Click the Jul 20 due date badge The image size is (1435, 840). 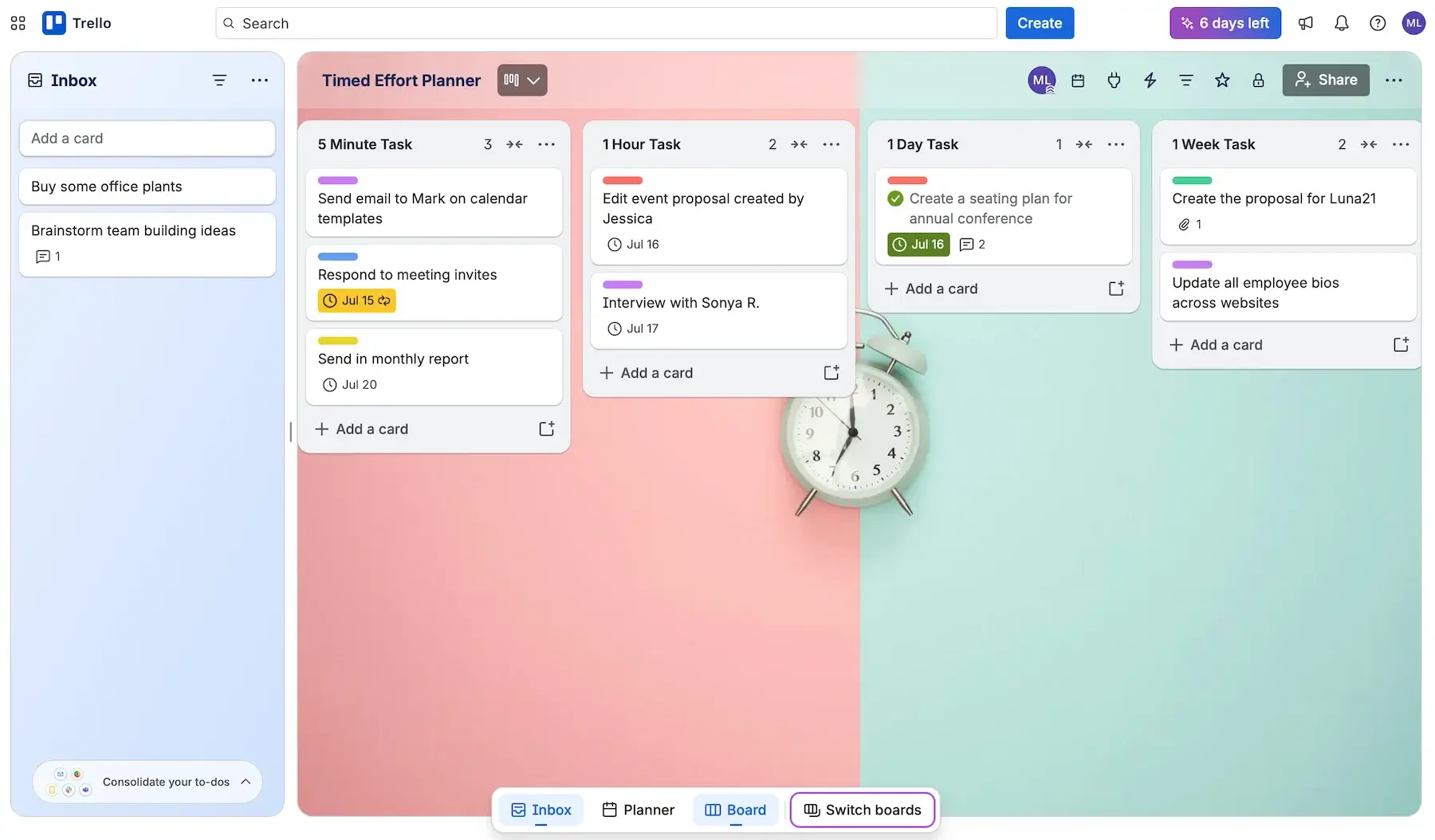click(x=349, y=384)
